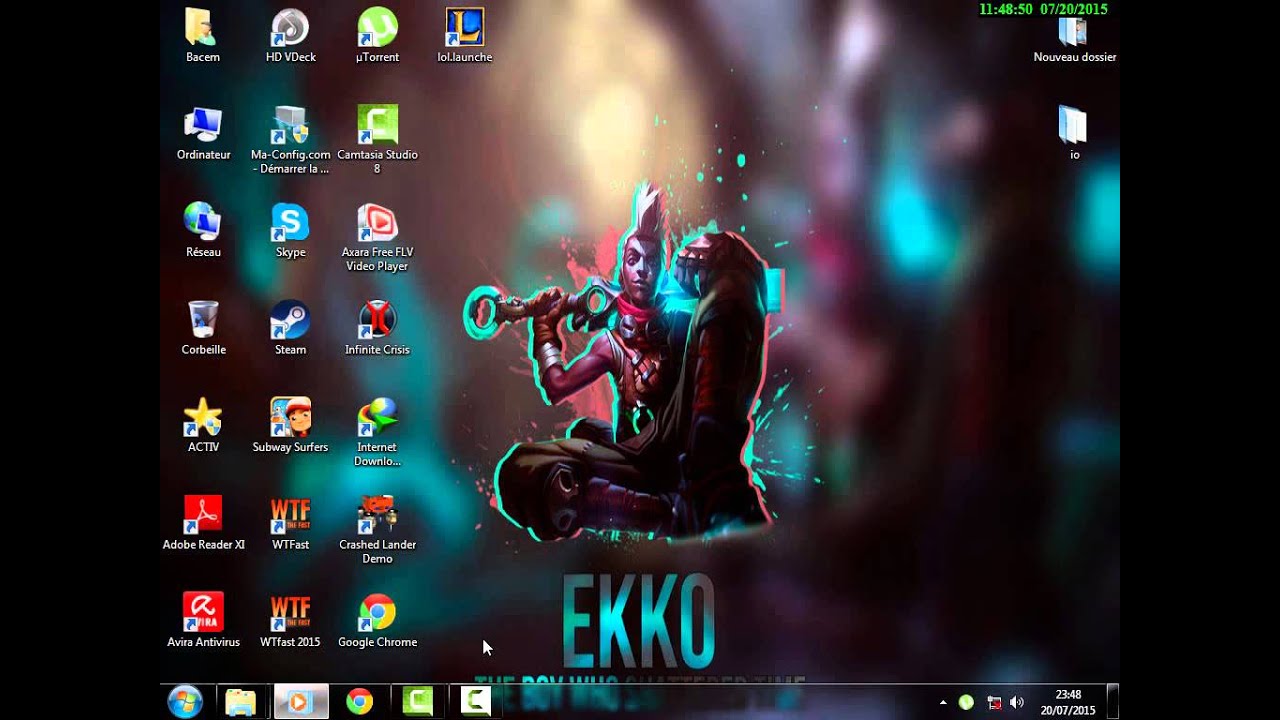This screenshot has width=1280, height=720.
Task: Open the µTorrent shortcut
Action: [377, 36]
